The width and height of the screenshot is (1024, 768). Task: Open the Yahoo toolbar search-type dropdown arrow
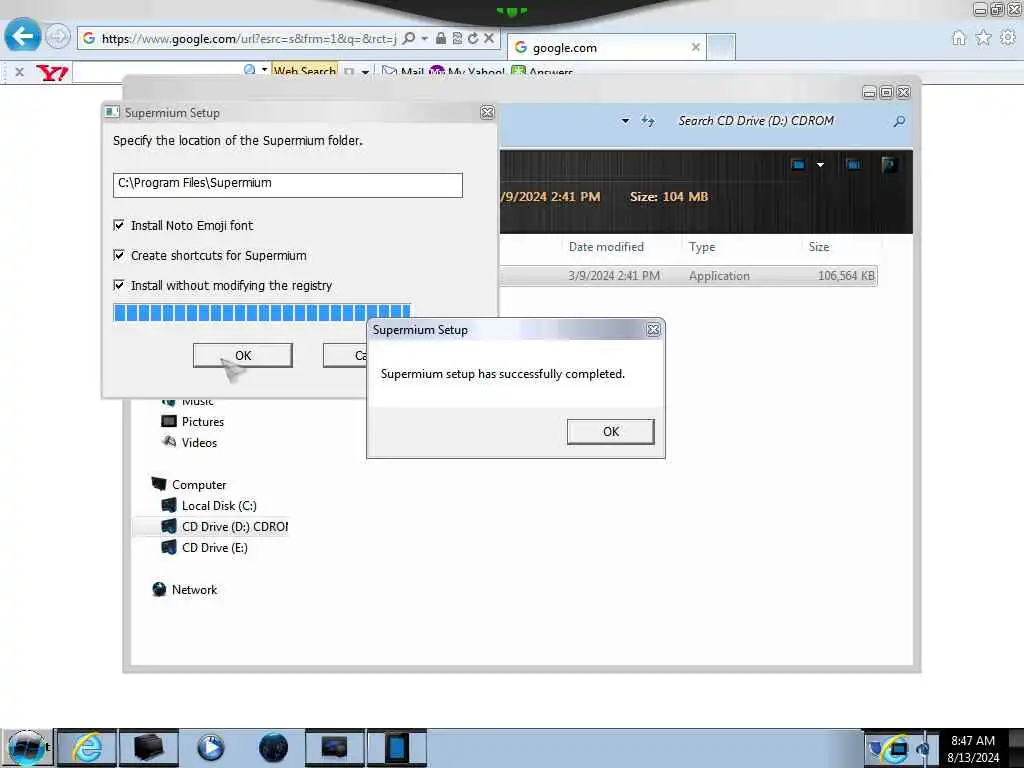coord(264,70)
